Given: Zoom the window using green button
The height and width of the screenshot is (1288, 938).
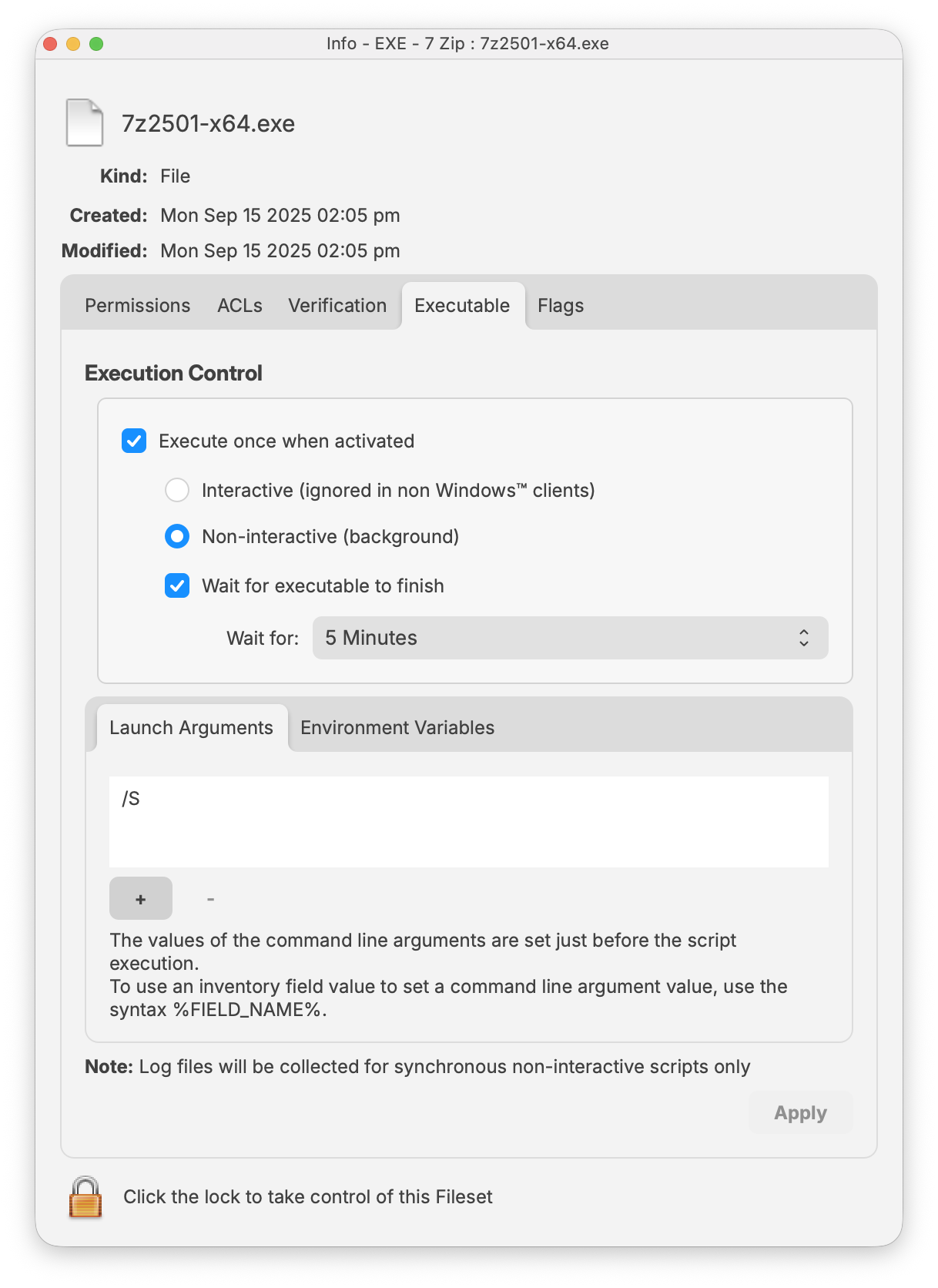Looking at the screenshot, I should click(96, 44).
